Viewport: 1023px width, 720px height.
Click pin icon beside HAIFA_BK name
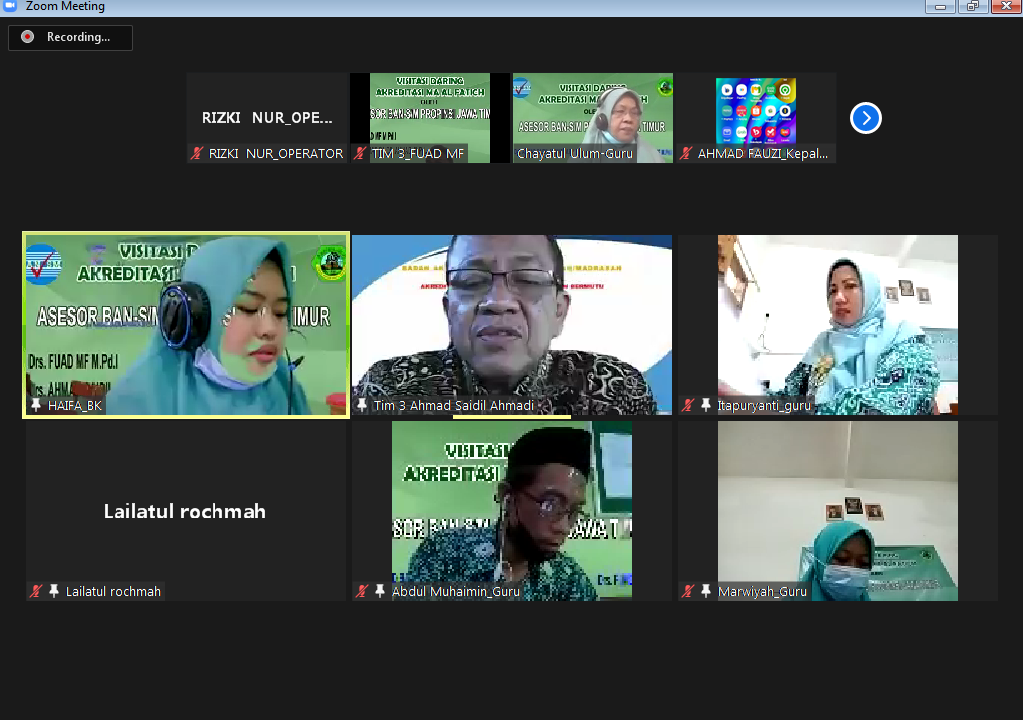point(37,405)
